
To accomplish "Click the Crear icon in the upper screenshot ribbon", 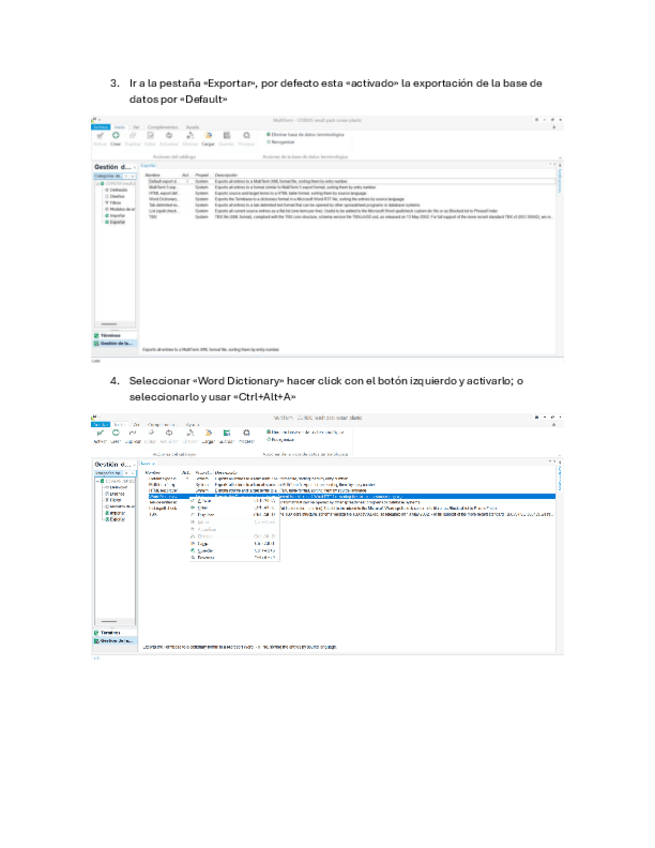I will click(115, 138).
